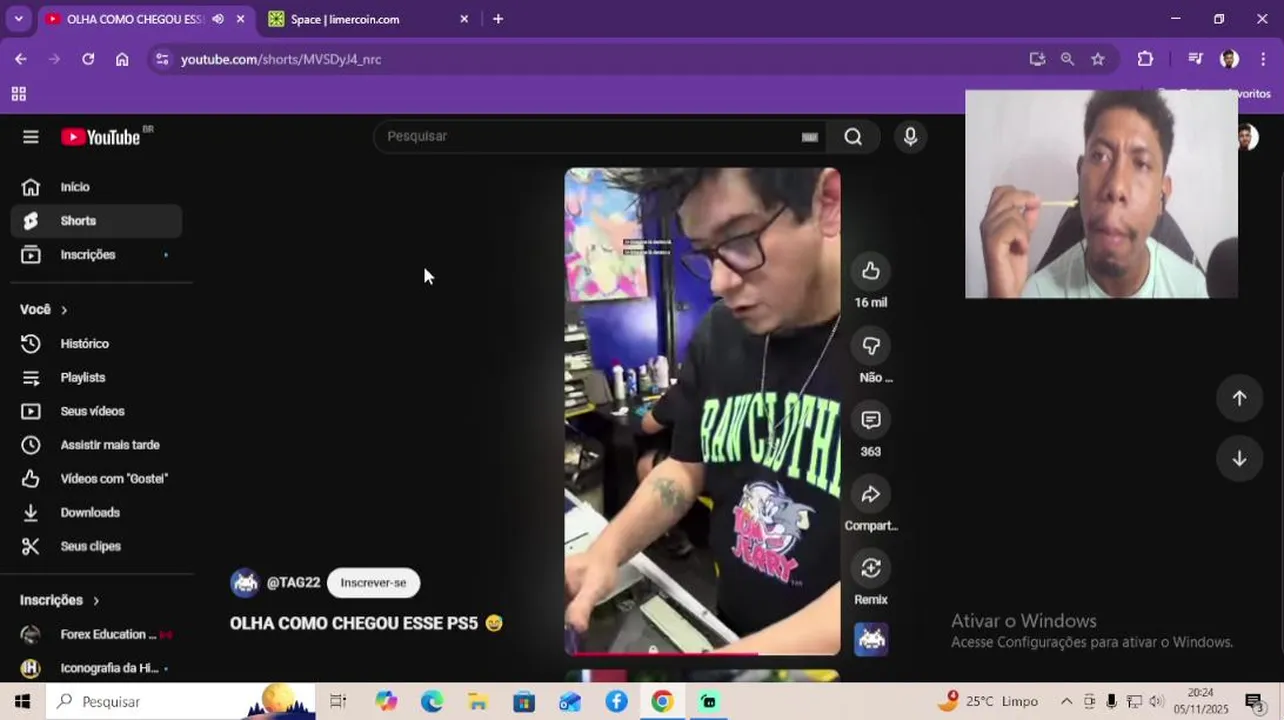The image size is (1284, 720).
Task: Click the address bar URL
Action: (x=281, y=60)
